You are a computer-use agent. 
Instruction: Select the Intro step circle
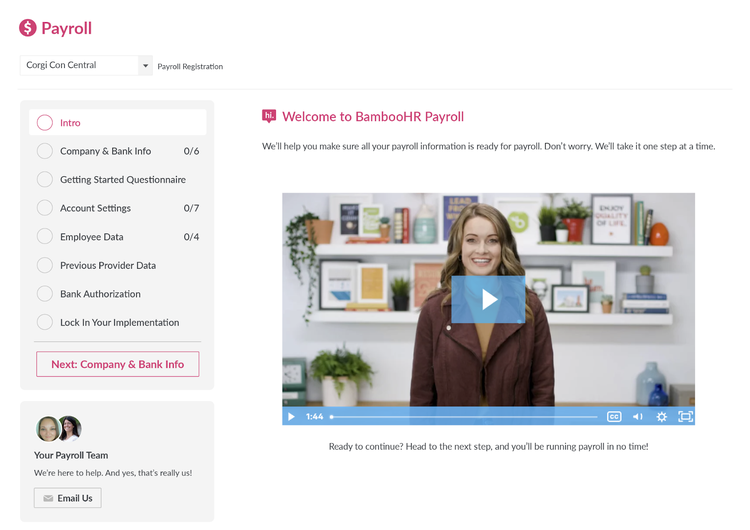point(44,123)
